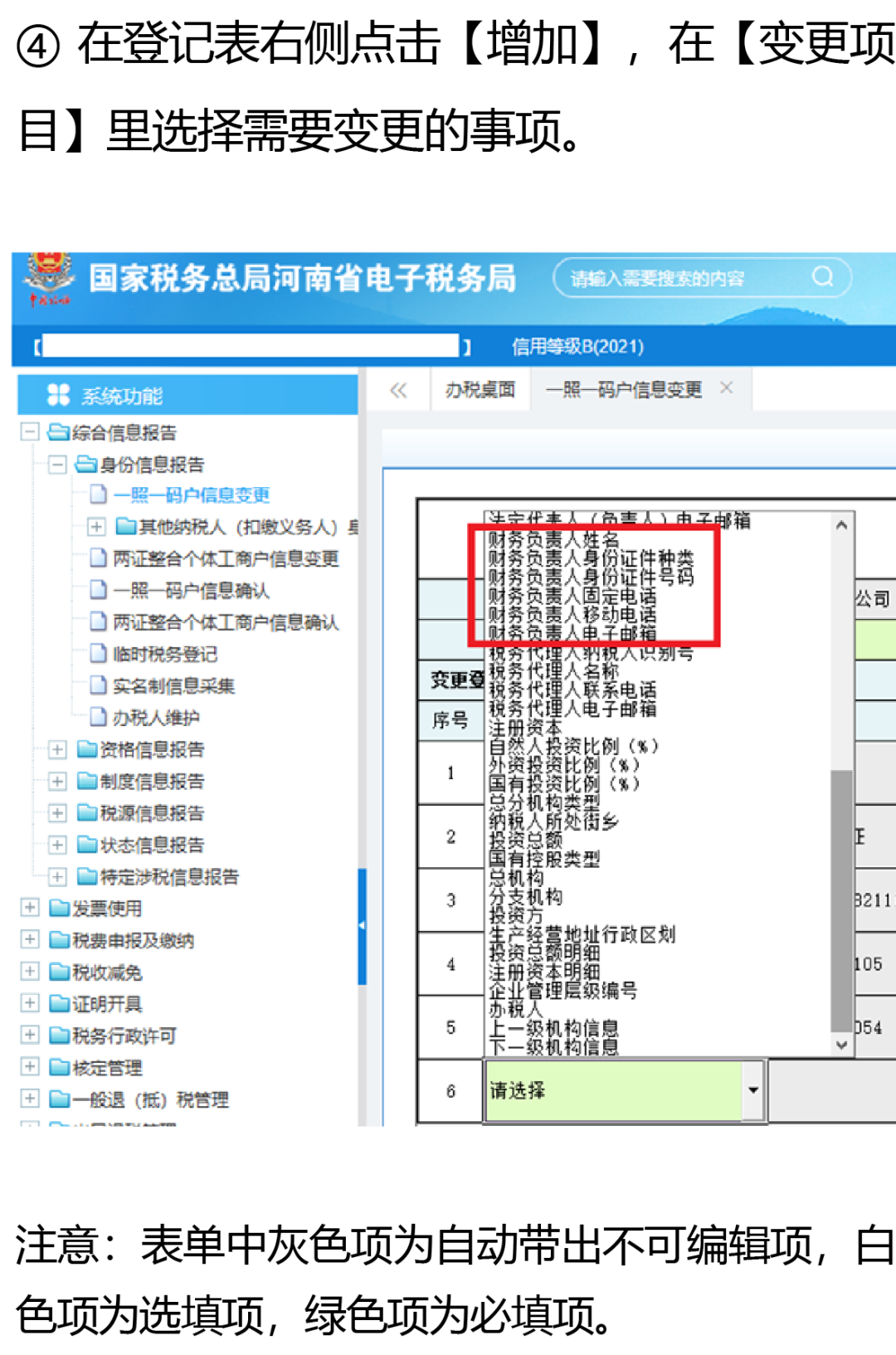896x1355 pixels.
Task: Choose 办税人 in the dropdown list
Action: (515, 1010)
